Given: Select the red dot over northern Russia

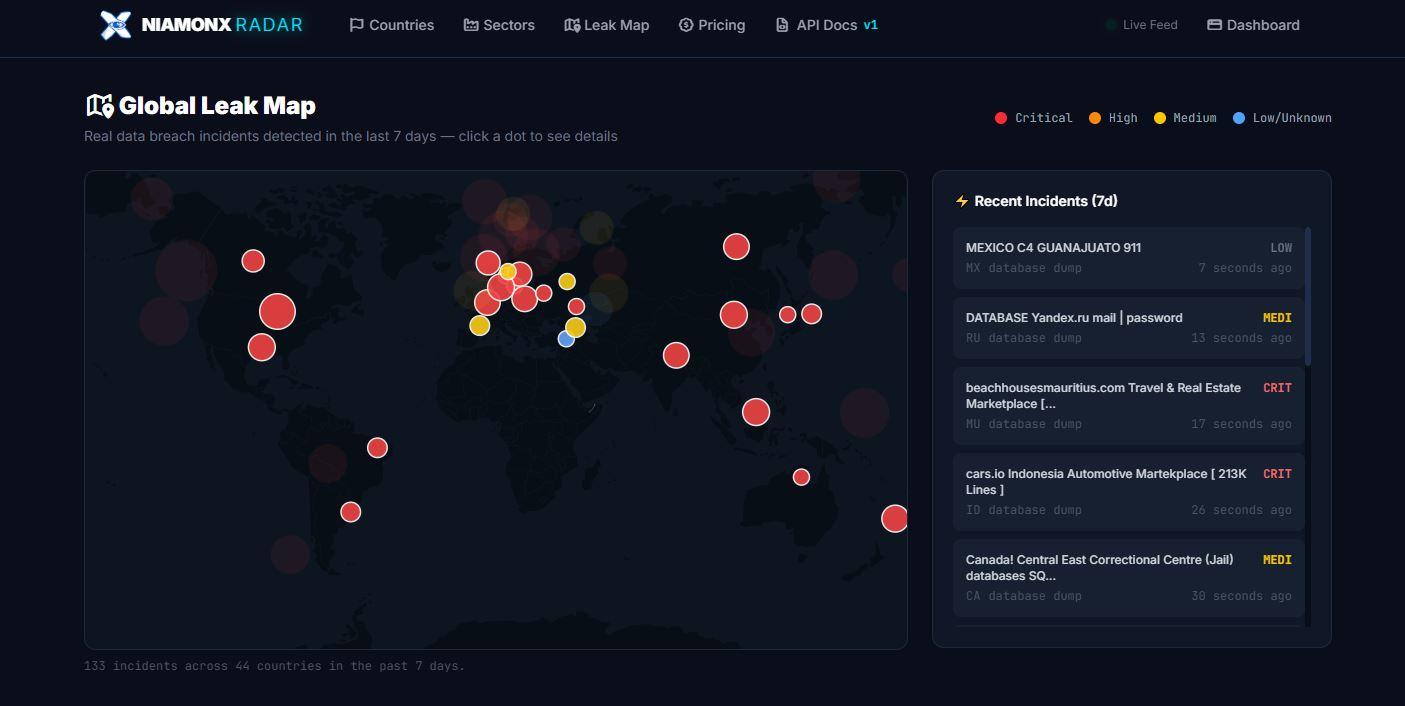Looking at the screenshot, I should 736,246.
